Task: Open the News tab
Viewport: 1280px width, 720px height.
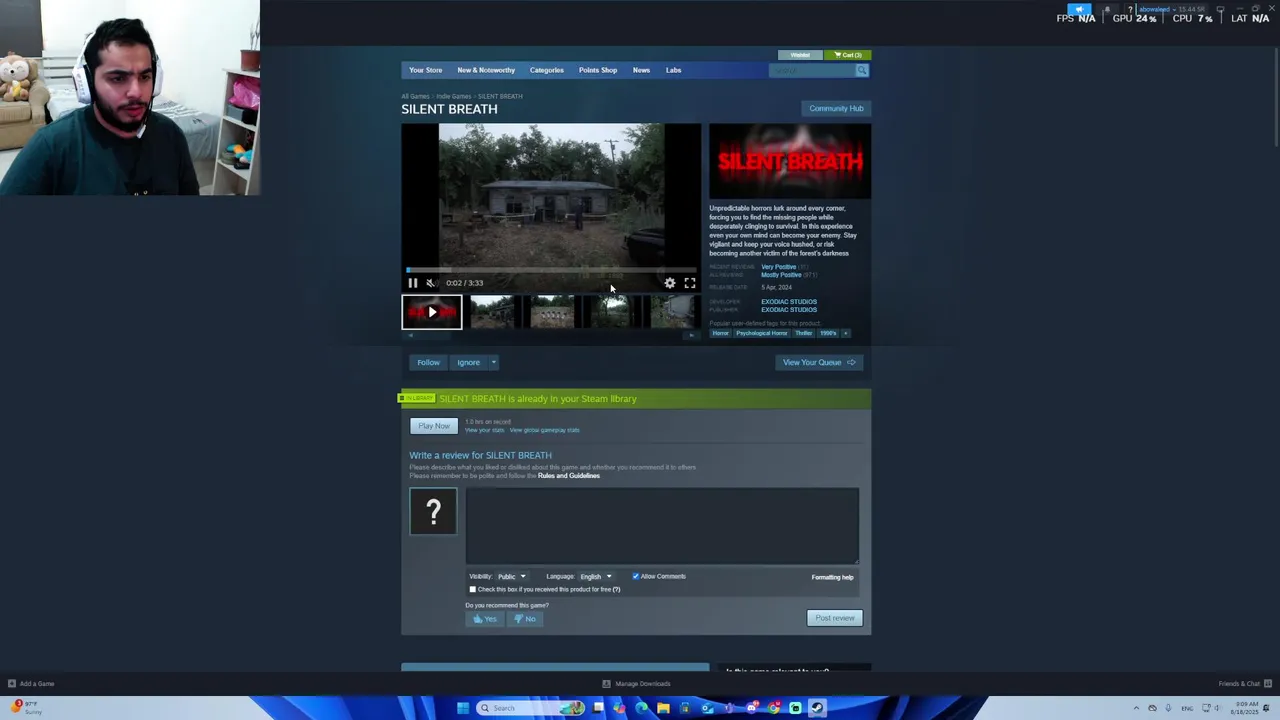Action: click(641, 70)
